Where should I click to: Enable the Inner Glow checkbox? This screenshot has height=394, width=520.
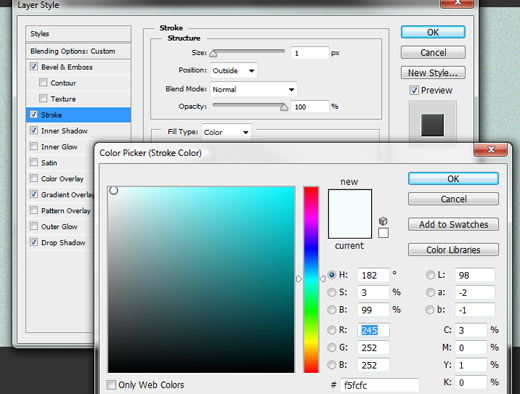(x=34, y=146)
